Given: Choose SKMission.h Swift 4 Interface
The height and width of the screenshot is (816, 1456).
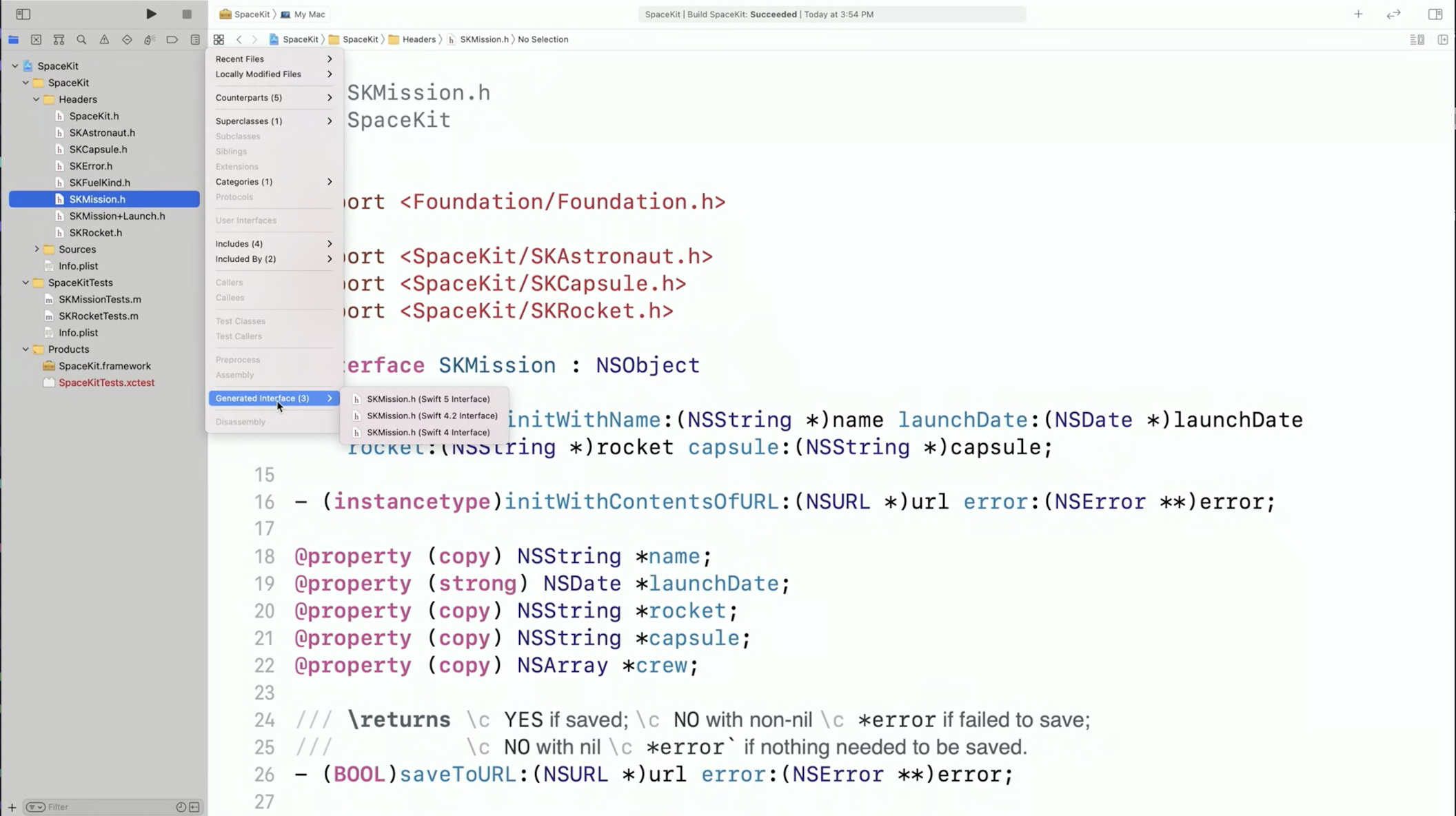Looking at the screenshot, I should 425,433.
